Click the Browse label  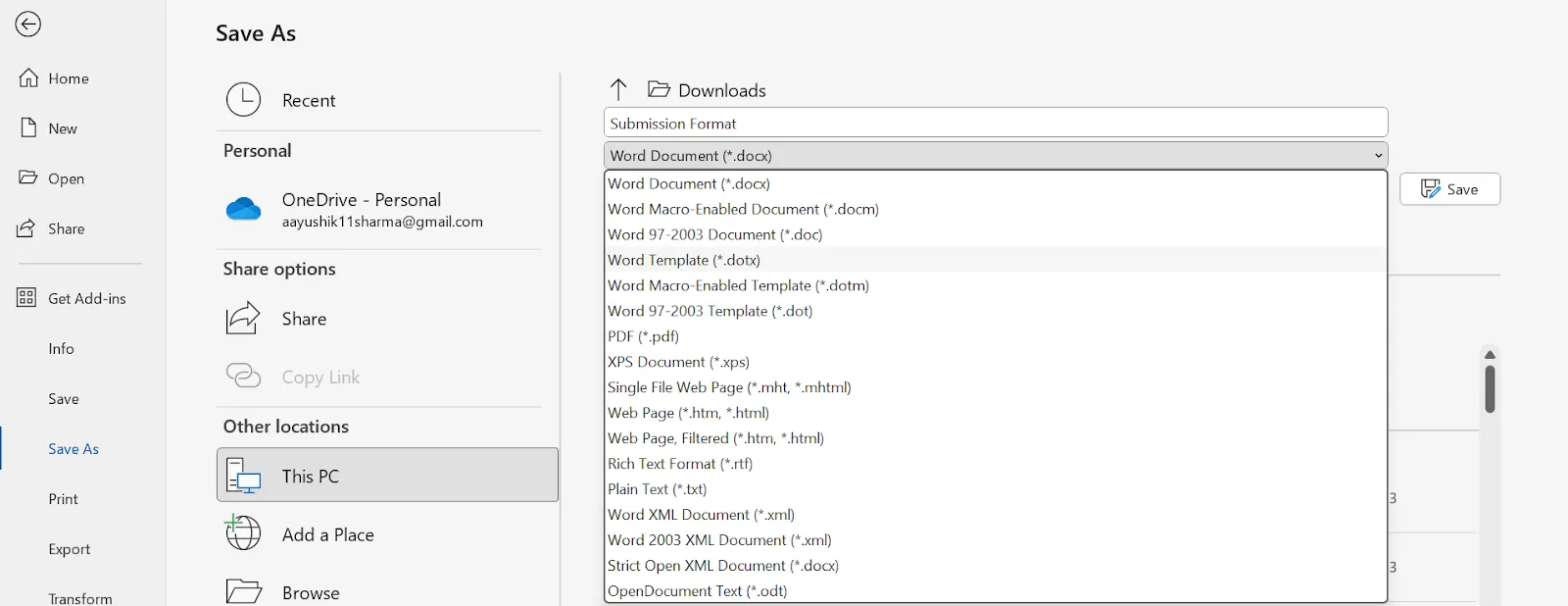click(x=311, y=592)
